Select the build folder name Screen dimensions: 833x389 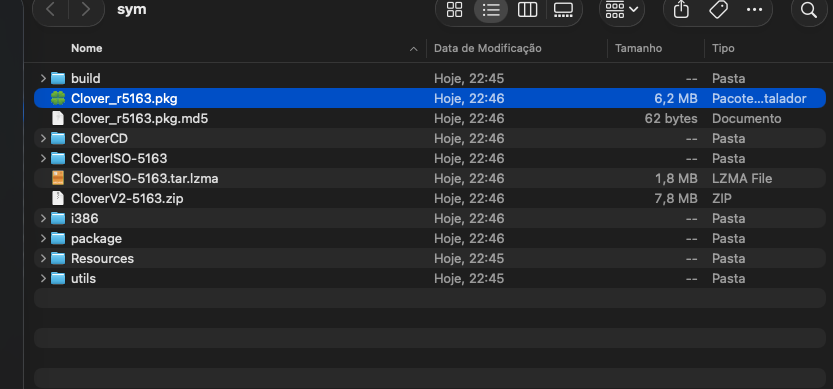86,79
